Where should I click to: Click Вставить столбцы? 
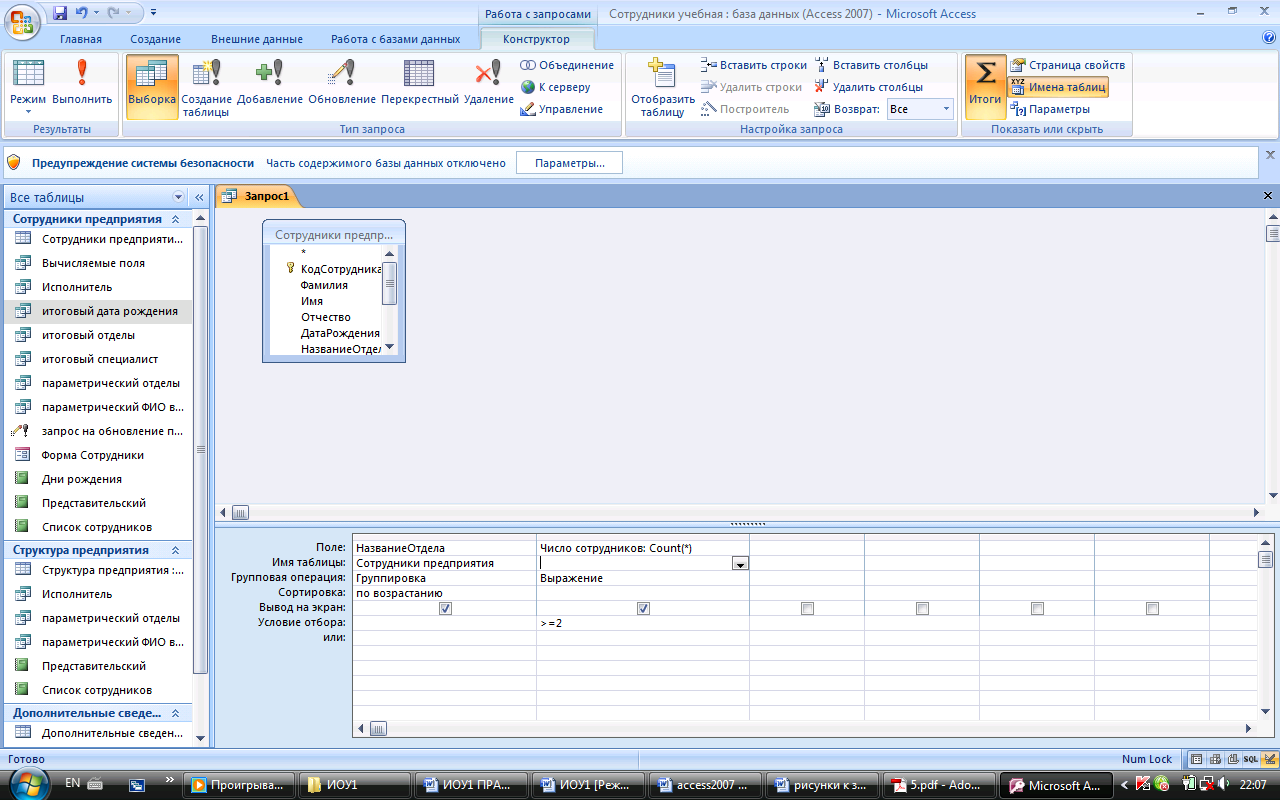871,65
